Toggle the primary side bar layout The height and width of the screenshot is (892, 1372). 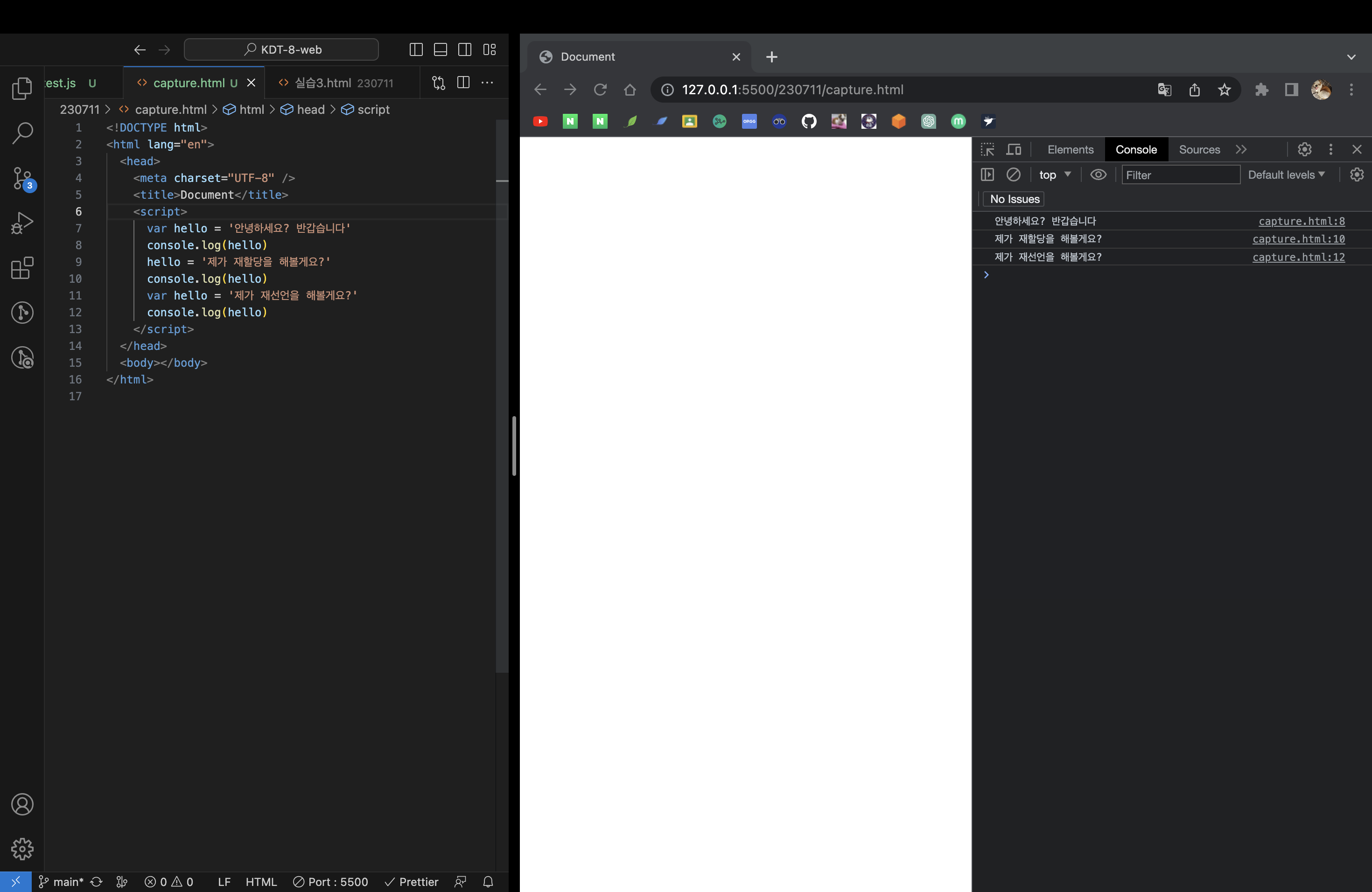click(416, 49)
